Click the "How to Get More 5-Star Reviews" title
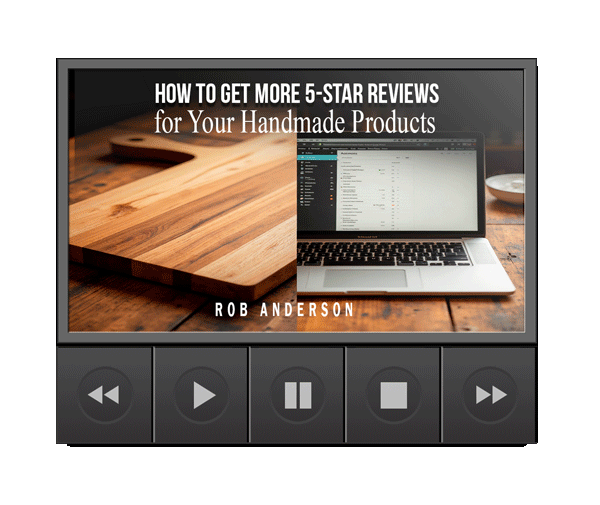Viewport: 600px width, 505px height. (x=297, y=94)
